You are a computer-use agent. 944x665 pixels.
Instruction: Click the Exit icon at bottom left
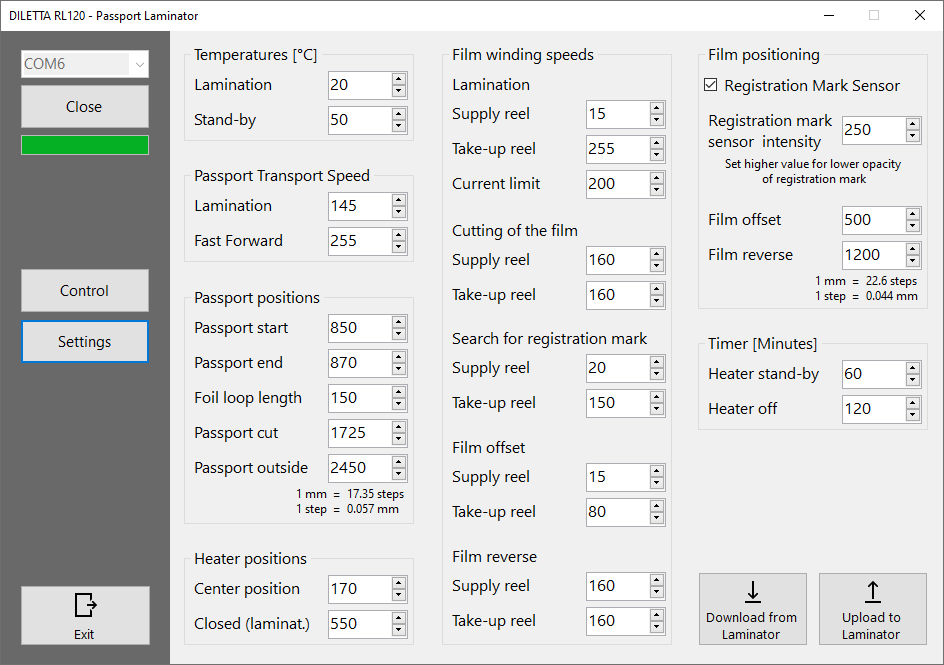coord(84,605)
